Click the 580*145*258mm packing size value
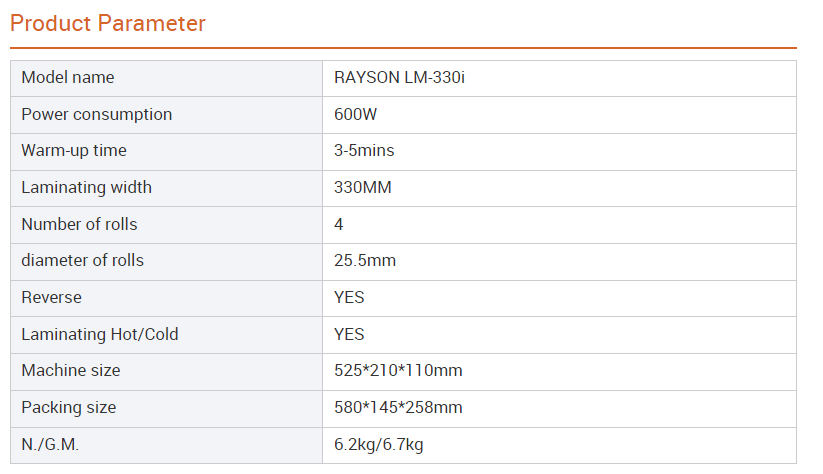 [398, 407]
